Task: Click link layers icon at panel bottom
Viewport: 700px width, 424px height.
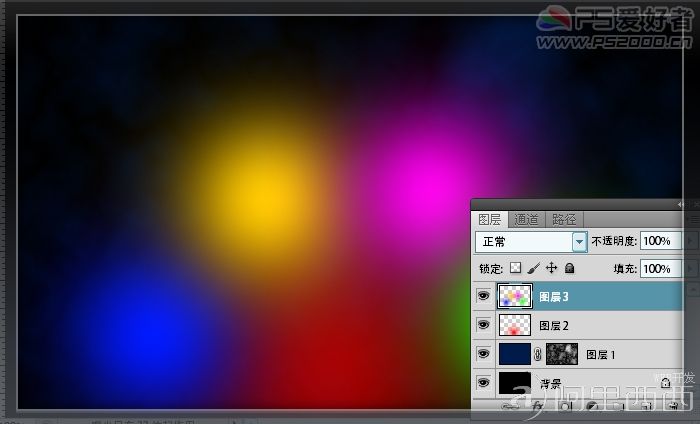Action: (x=509, y=407)
